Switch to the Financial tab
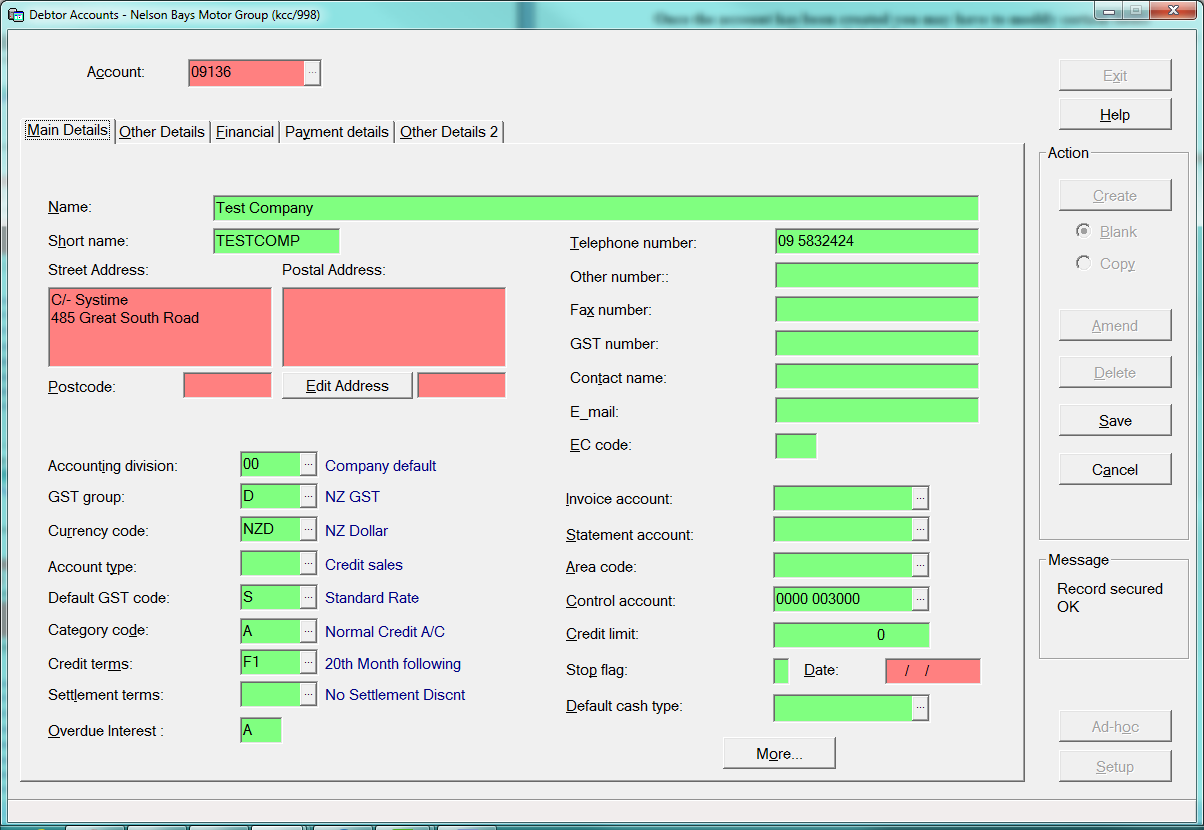This screenshot has width=1204, height=830. click(245, 132)
